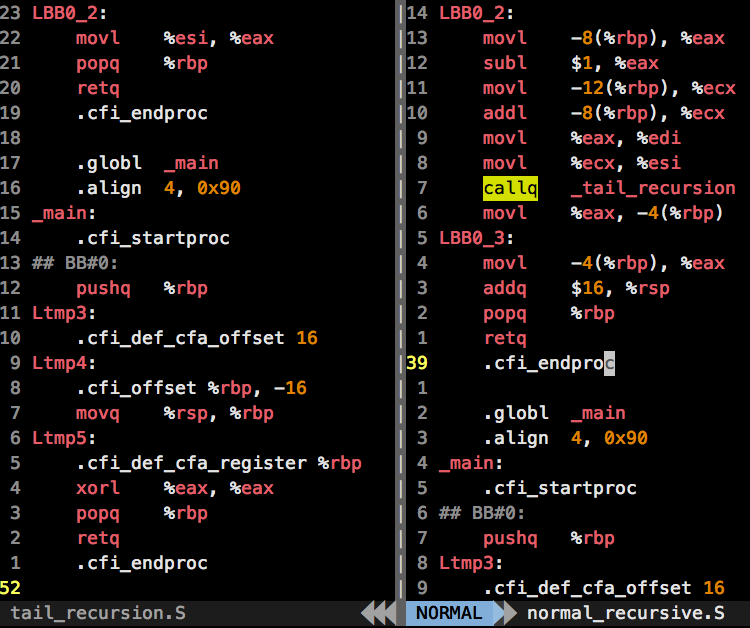Click current line number 52 in left pane
Image resolution: width=750 pixels, height=628 pixels.
tap(11, 587)
